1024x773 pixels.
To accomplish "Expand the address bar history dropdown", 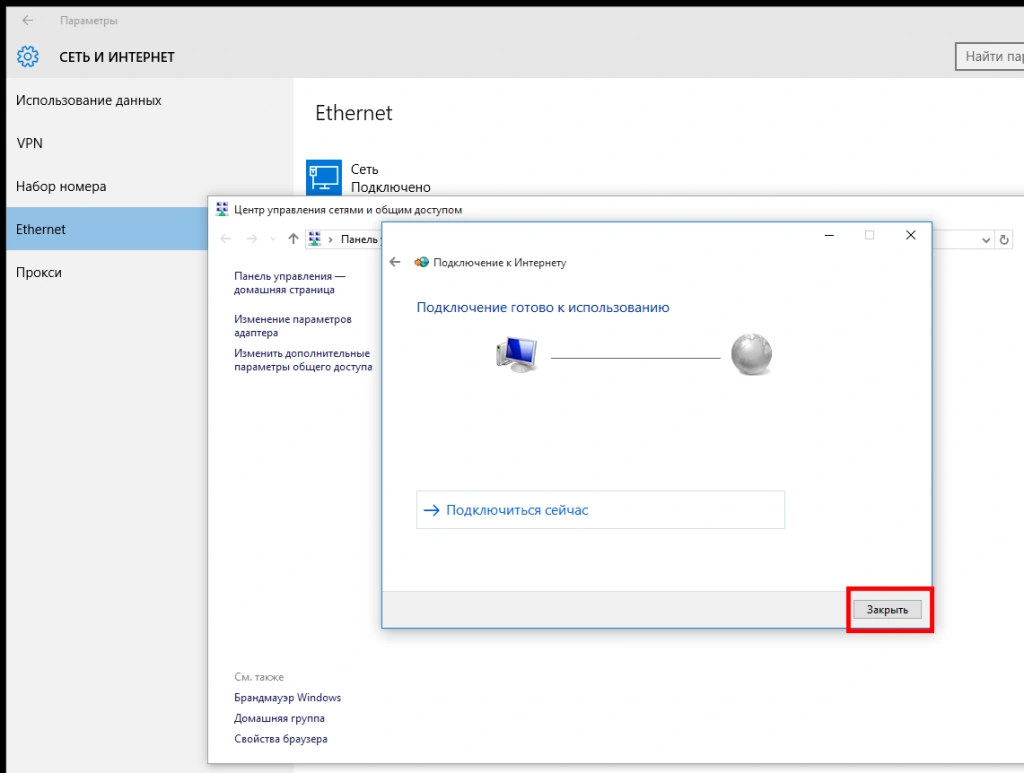I will [986, 240].
